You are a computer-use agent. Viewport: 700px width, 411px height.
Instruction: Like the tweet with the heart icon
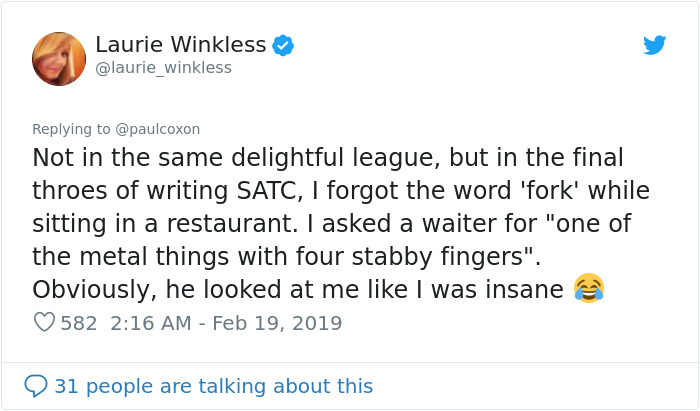tap(44, 323)
